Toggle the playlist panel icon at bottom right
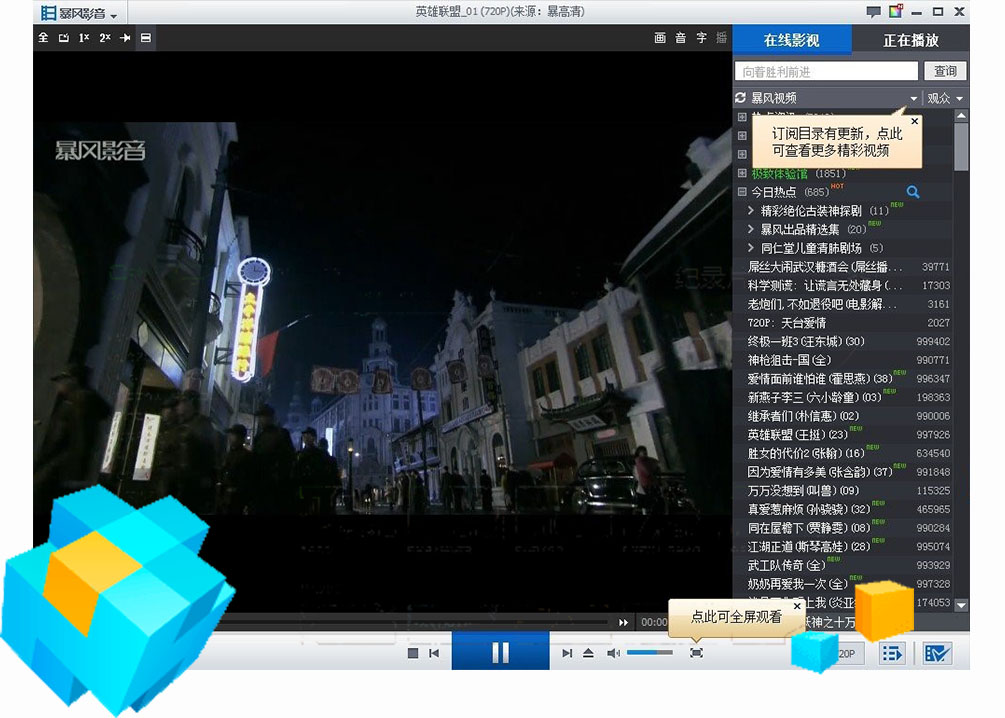The height and width of the screenshot is (718, 1005). click(x=892, y=653)
